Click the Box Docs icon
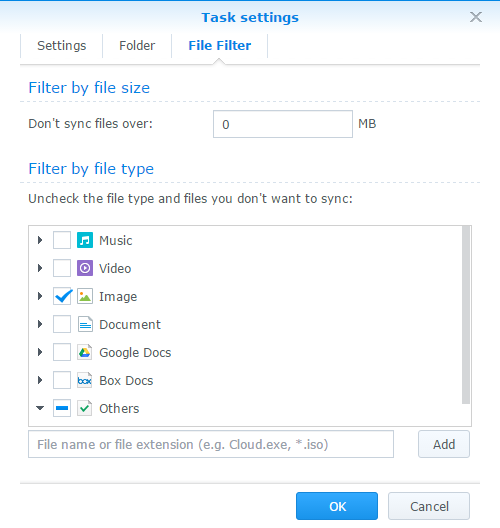 click(x=85, y=381)
